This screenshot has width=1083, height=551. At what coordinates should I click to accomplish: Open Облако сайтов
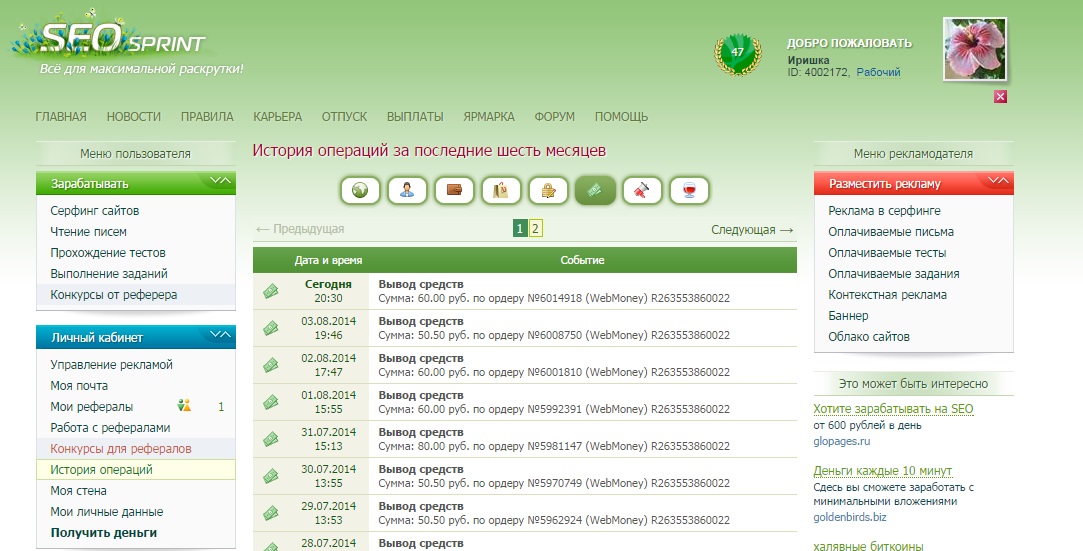pyautogui.click(x=869, y=337)
